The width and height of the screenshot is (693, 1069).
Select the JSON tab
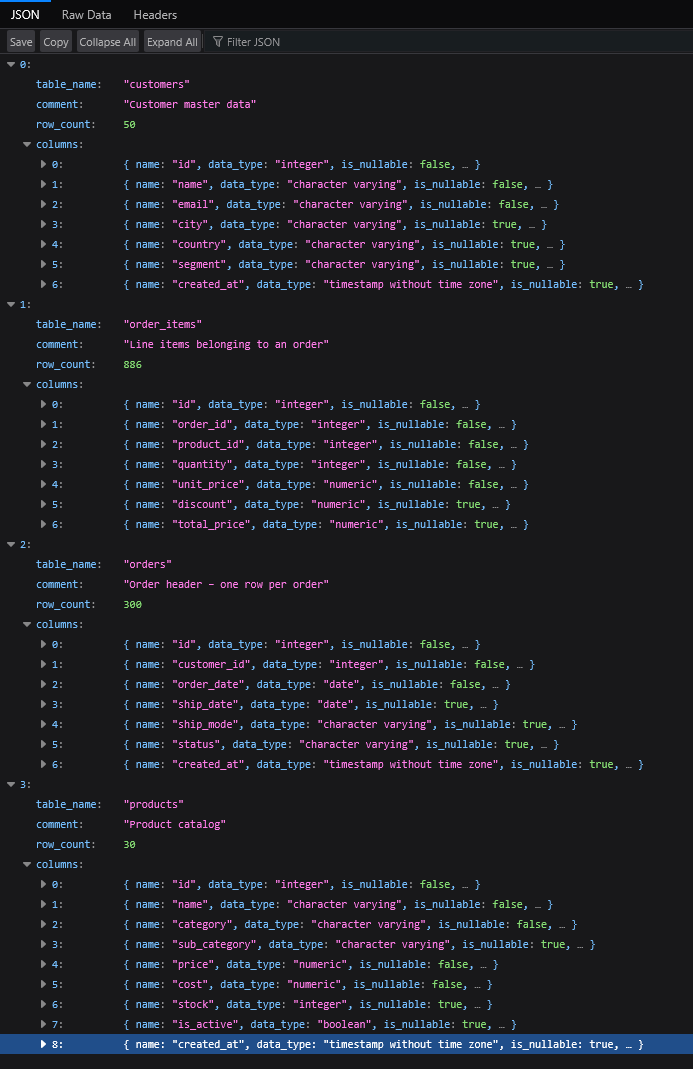[25, 15]
